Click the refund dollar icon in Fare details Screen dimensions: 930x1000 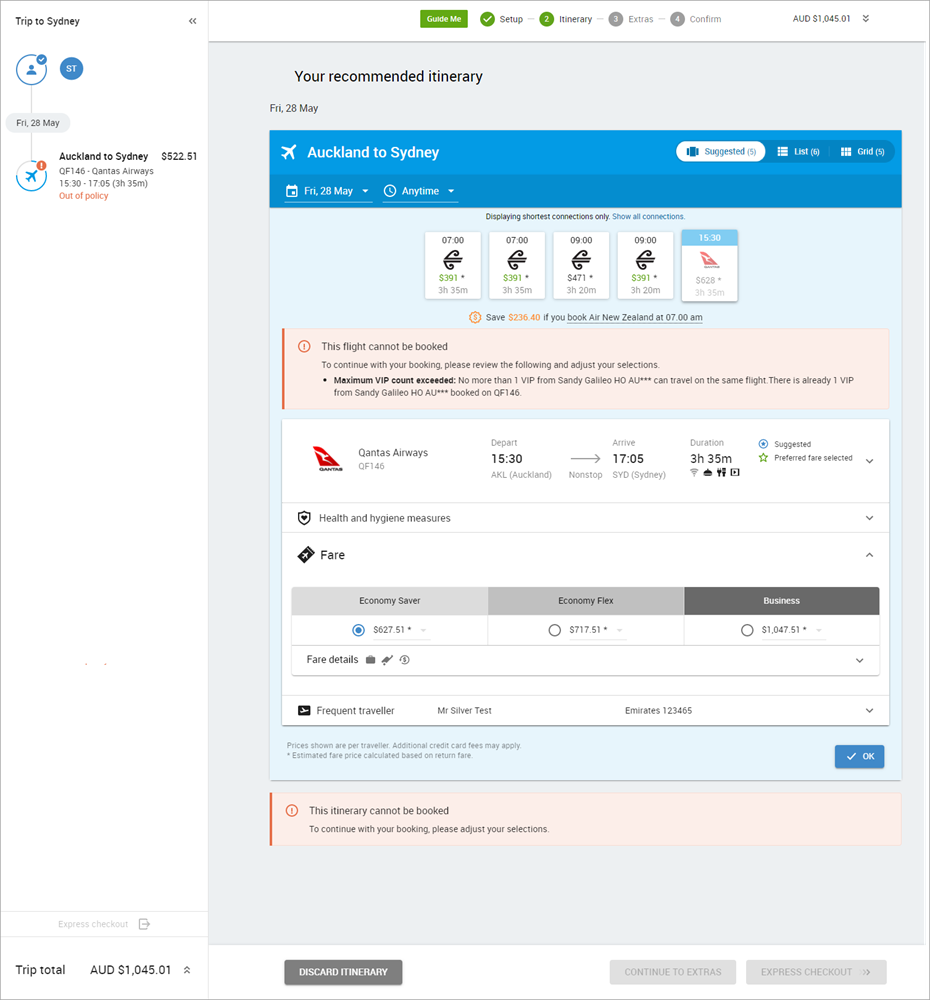click(x=404, y=659)
